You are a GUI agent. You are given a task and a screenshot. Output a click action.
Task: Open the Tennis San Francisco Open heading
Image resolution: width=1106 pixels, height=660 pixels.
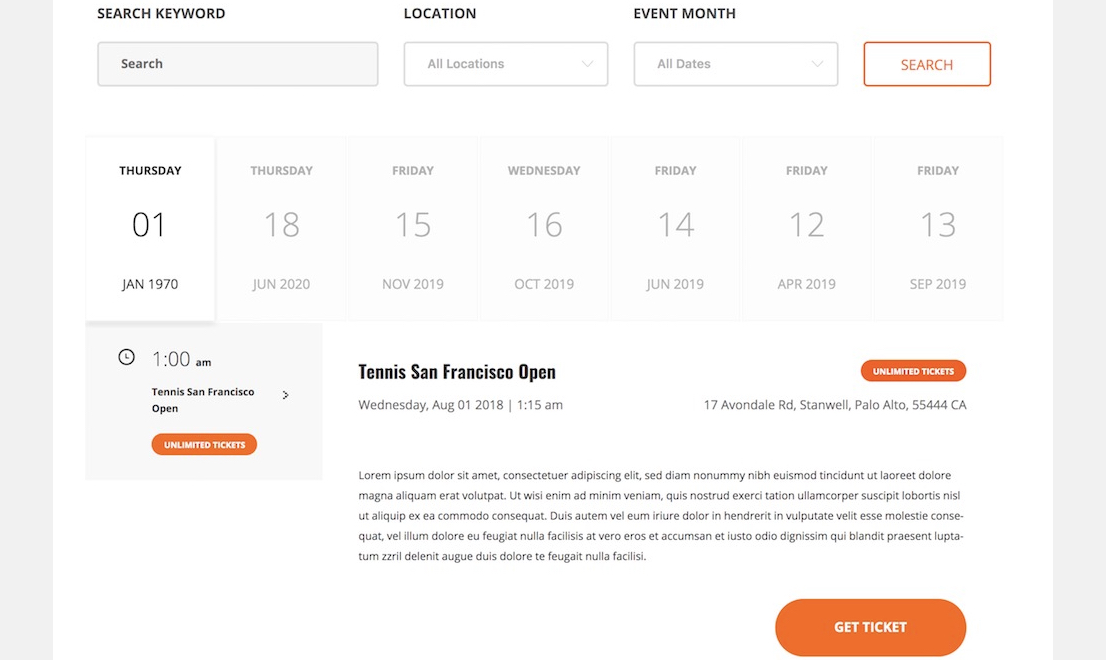tap(457, 372)
